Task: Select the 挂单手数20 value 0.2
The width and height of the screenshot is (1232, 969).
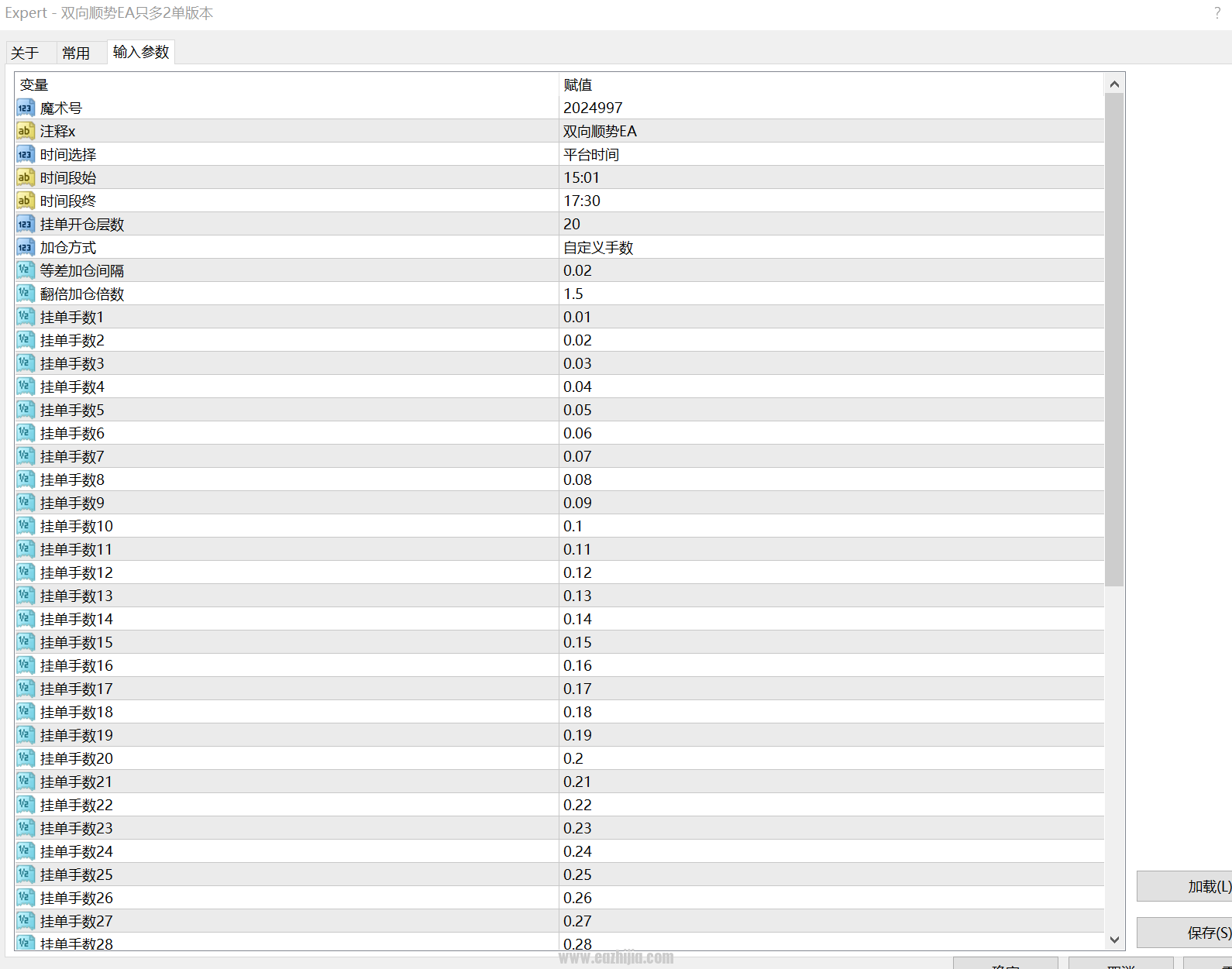Action: pos(573,758)
